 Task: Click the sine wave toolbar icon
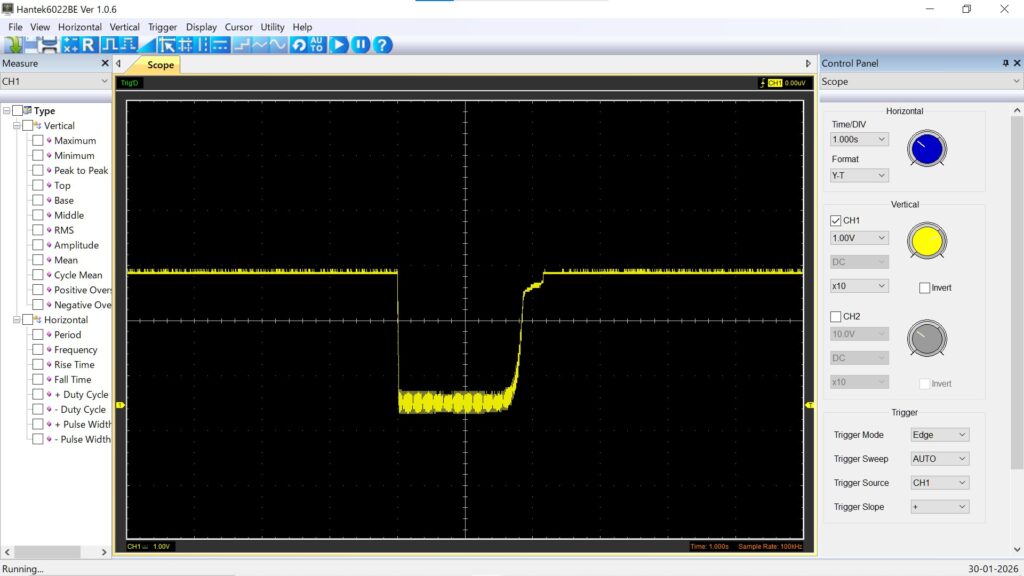[x=277, y=45]
